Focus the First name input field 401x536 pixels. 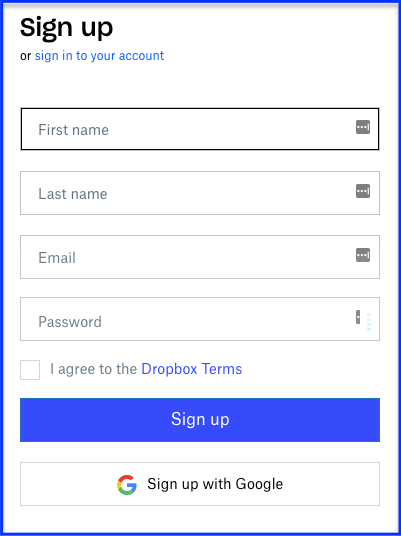tap(200, 129)
